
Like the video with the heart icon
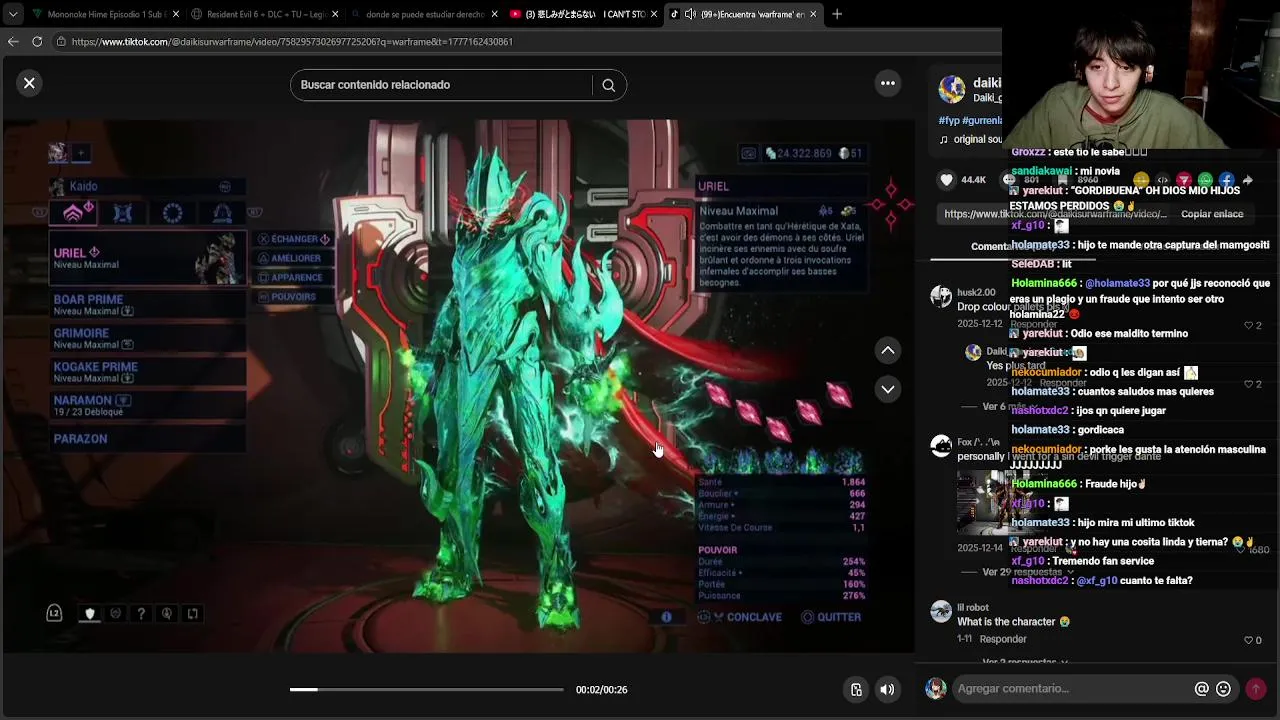pos(946,180)
